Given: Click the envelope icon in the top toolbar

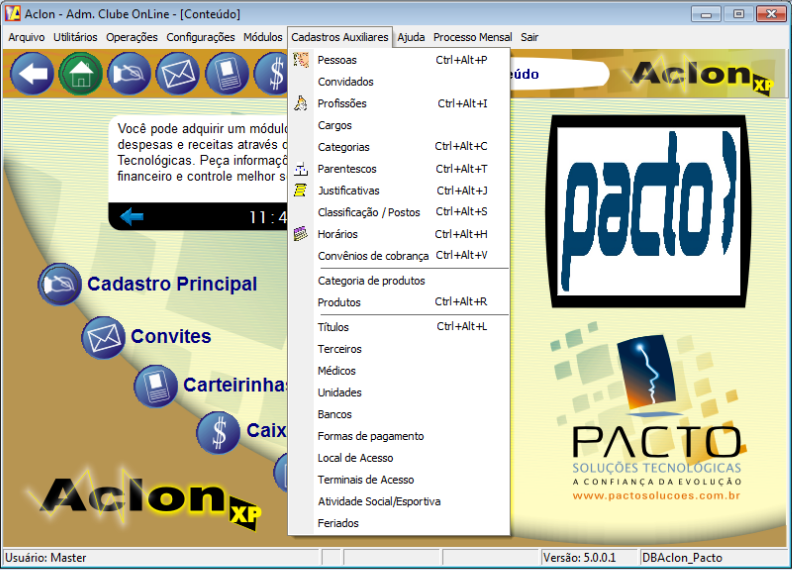Looking at the screenshot, I should (178, 74).
